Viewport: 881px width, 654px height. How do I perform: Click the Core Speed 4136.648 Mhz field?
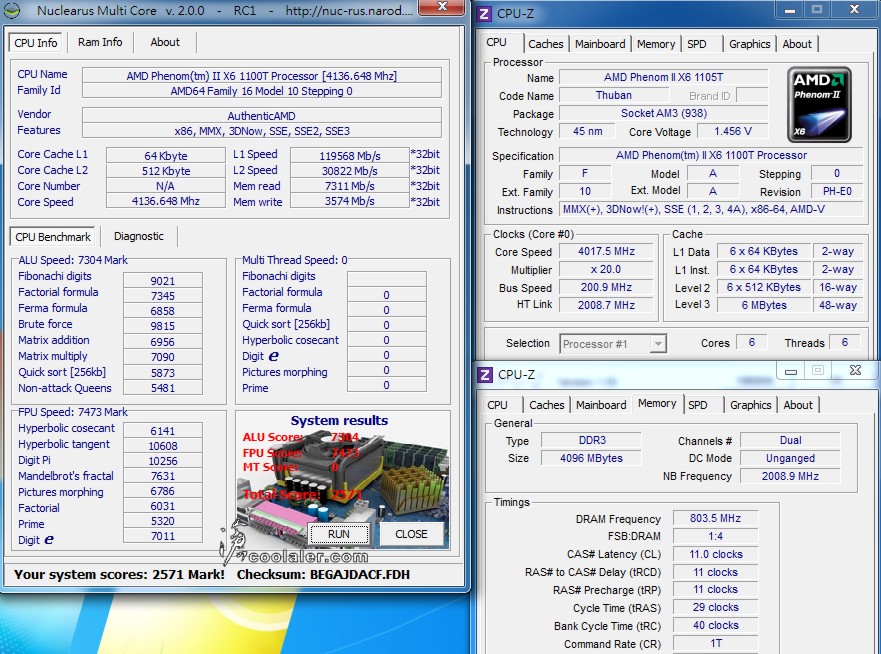(x=165, y=201)
